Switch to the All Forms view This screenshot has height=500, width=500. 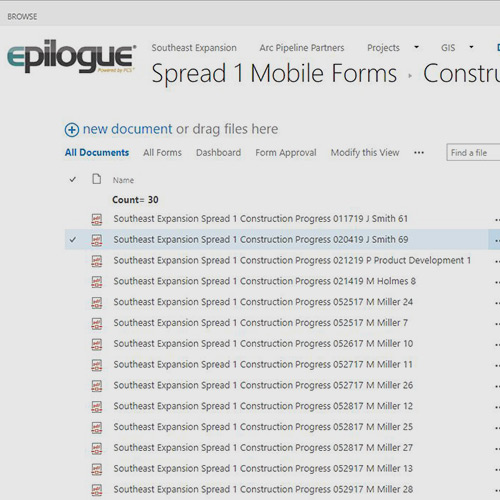(162, 153)
